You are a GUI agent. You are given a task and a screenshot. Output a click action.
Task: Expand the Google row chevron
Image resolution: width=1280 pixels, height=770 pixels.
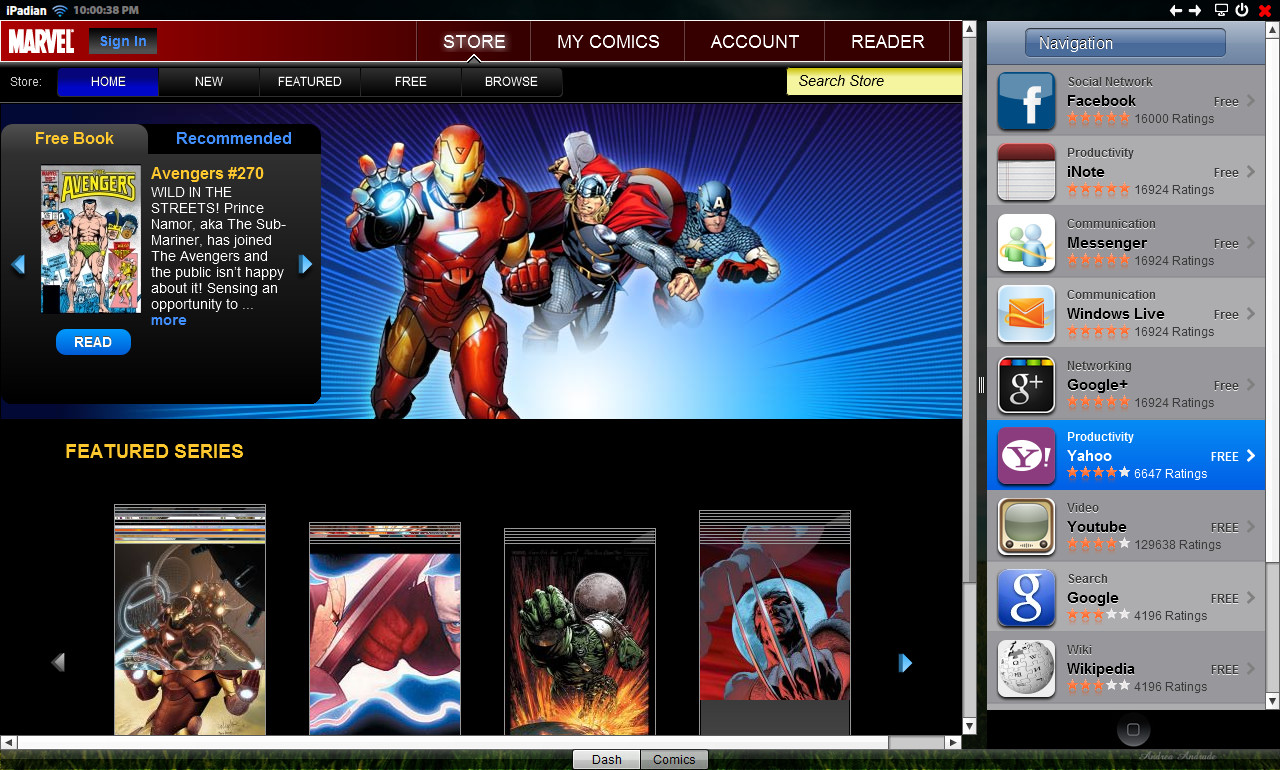tap(1250, 598)
